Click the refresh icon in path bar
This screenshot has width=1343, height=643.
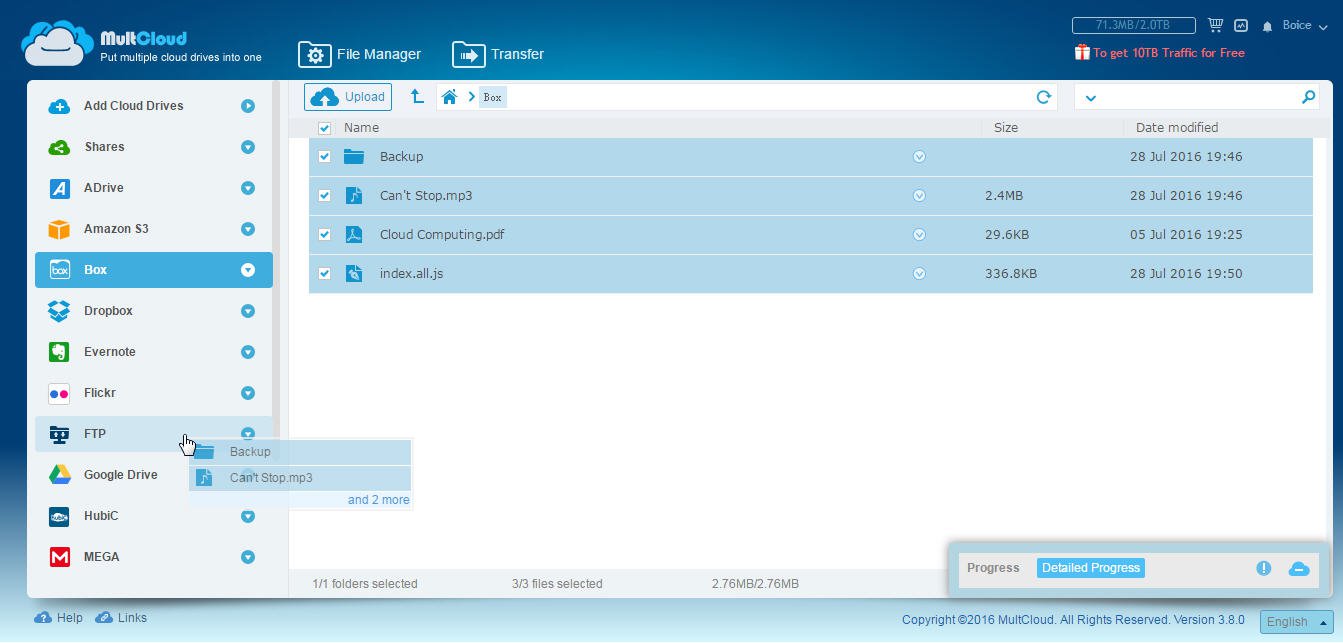coord(1043,97)
